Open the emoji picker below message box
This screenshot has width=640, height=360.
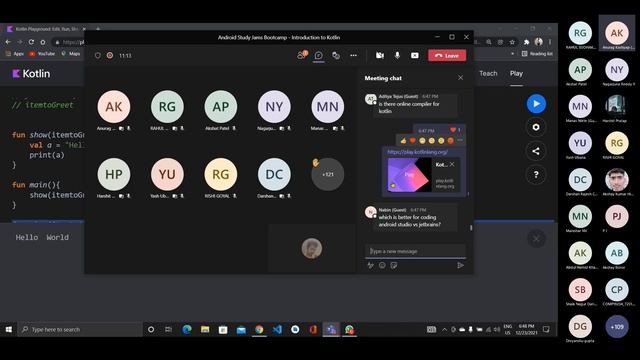point(382,265)
